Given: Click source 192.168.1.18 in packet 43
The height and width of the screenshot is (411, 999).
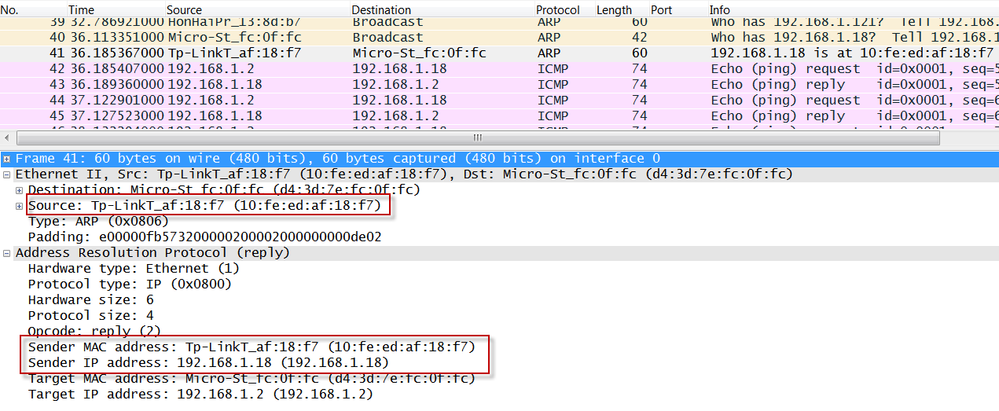Looking at the screenshot, I should coord(215,85).
